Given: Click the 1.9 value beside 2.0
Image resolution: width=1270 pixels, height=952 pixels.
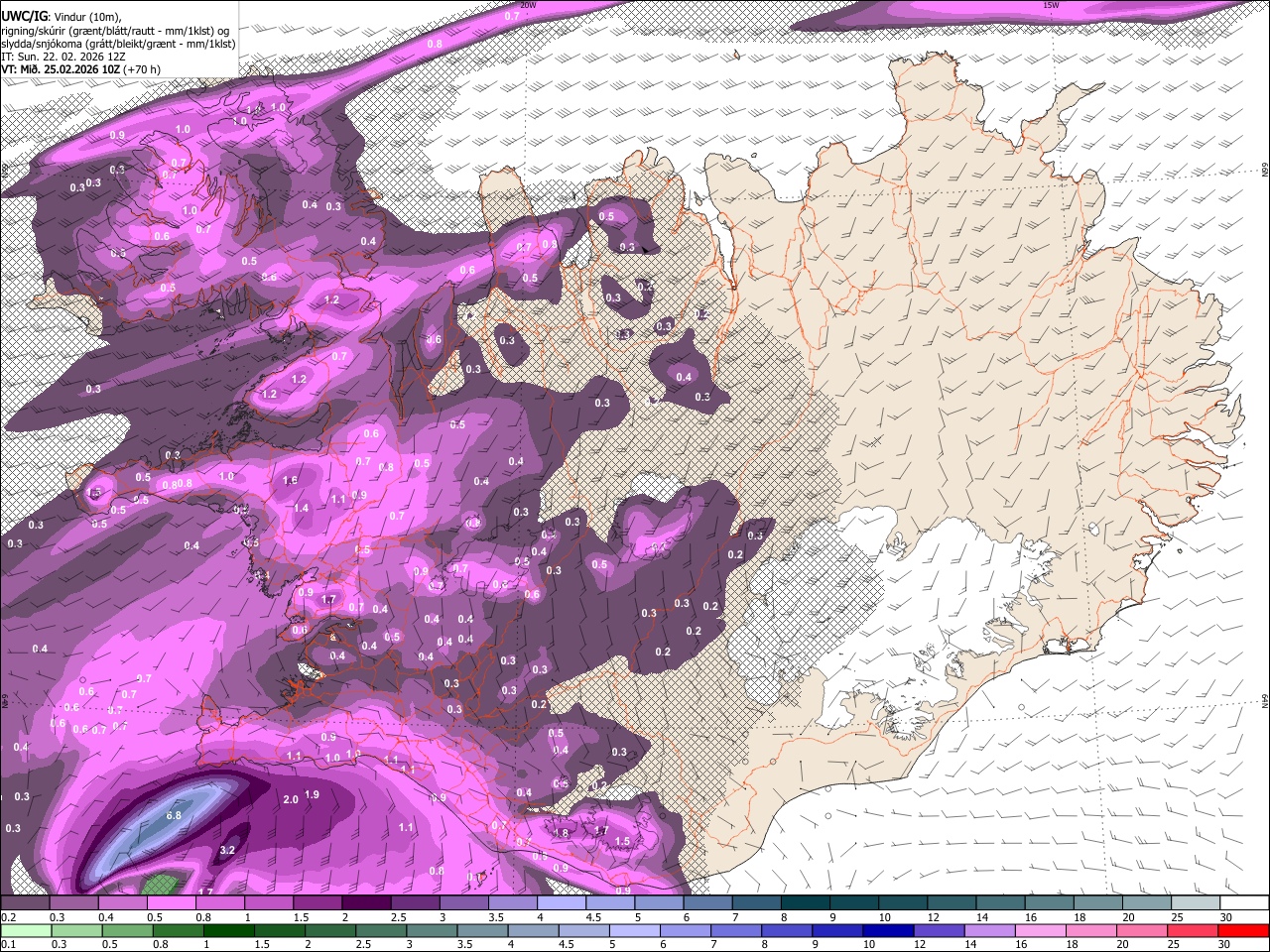Looking at the screenshot, I should pos(312,794).
